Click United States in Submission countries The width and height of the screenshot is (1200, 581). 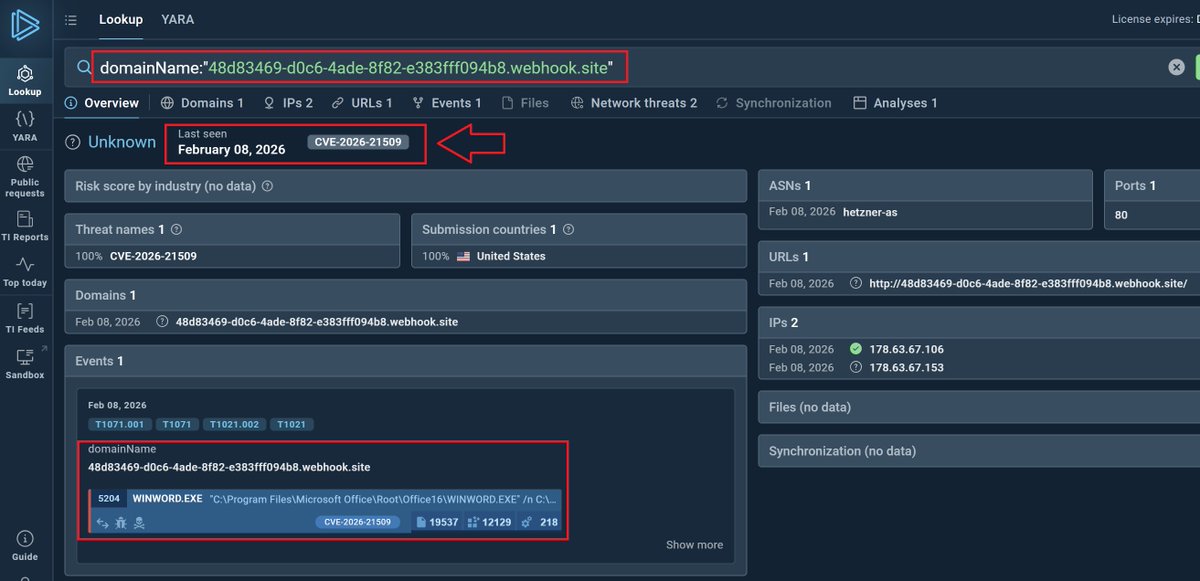point(511,256)
